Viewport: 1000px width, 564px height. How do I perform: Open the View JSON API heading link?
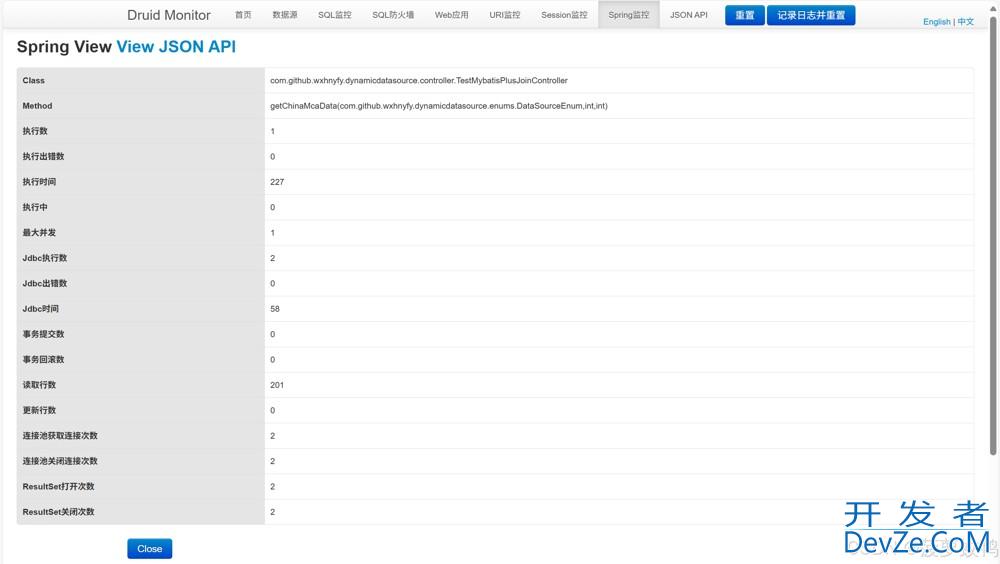(176, 47)
